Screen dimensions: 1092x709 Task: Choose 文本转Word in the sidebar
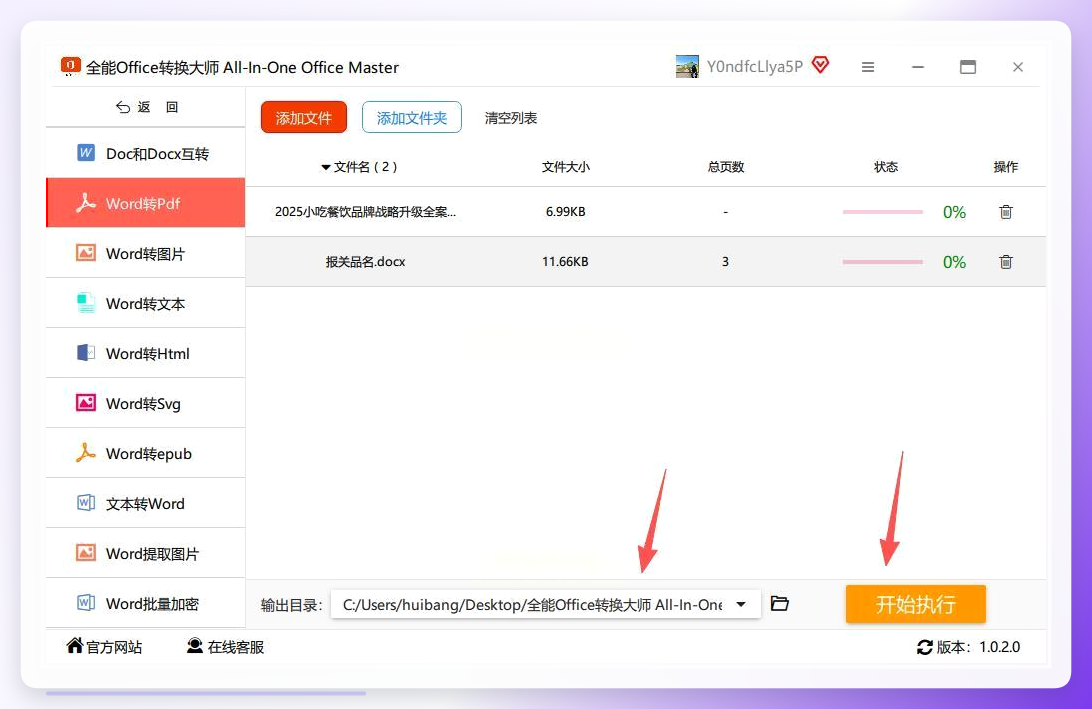click(x=146, y=504)
